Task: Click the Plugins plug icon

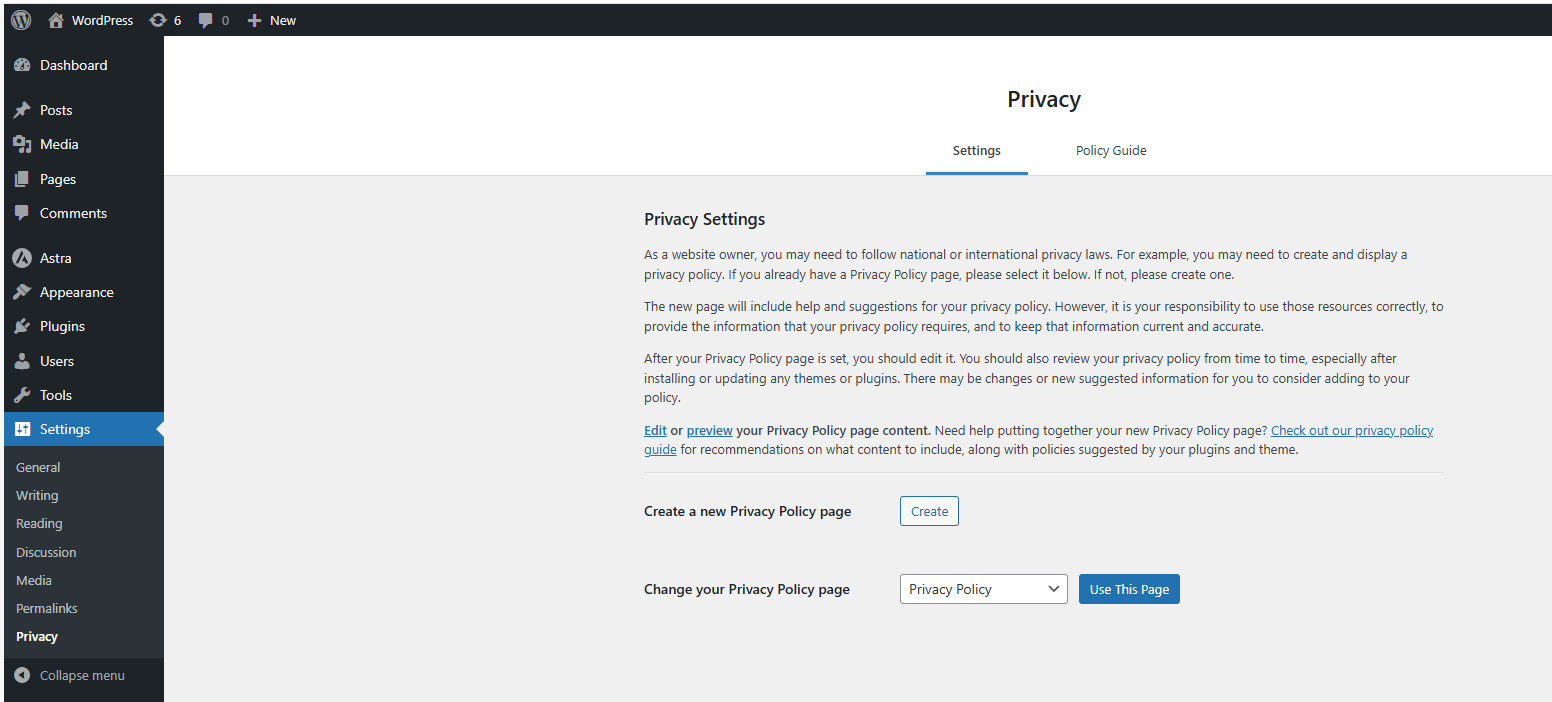Action: (22, 325)
